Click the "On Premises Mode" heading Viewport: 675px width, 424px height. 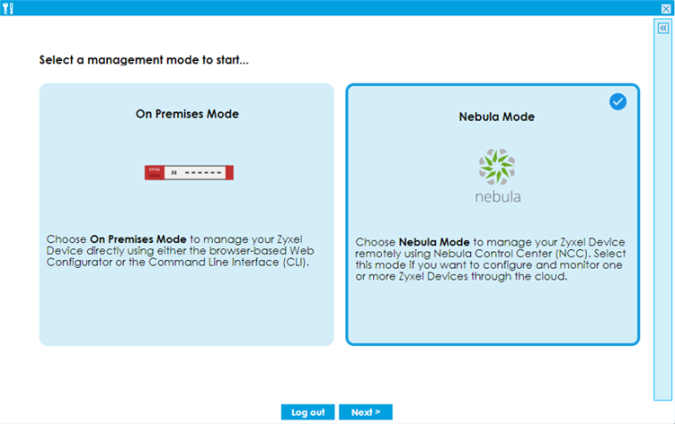click(187, 114)
